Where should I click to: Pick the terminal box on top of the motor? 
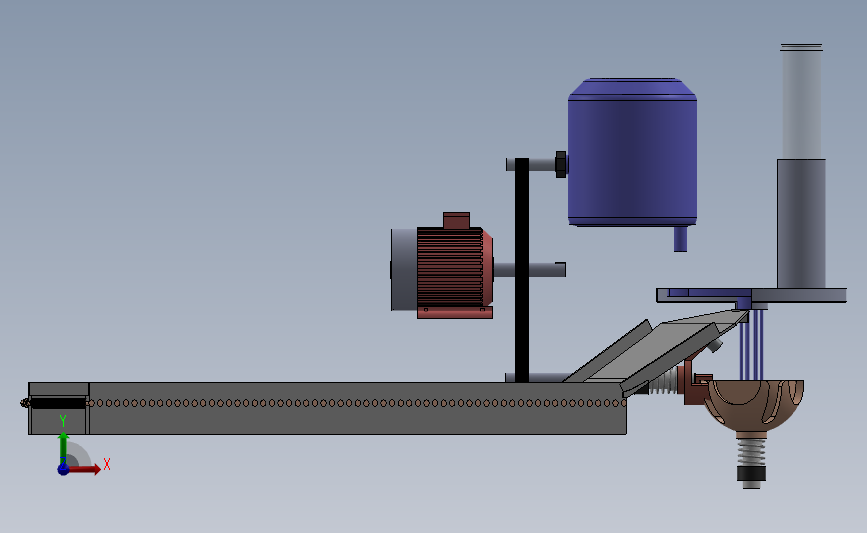pyautogui.click(x=456, y=220)
